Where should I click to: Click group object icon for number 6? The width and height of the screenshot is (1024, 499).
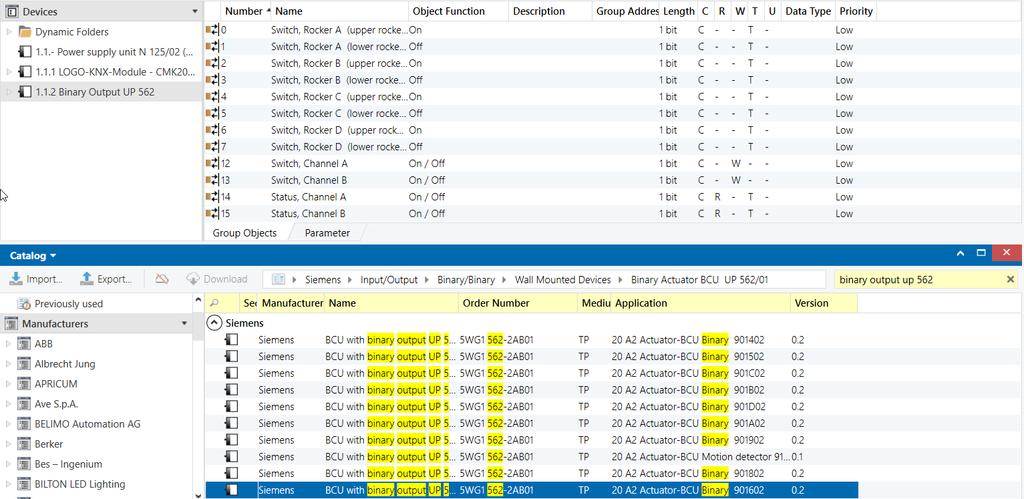pos(212,130)
